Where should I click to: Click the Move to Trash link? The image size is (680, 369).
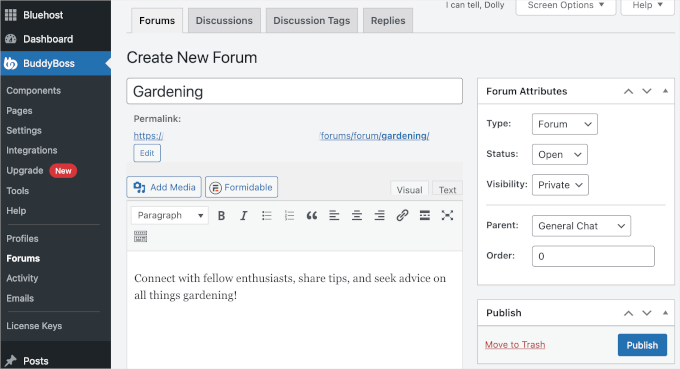[x=515, y=345]
